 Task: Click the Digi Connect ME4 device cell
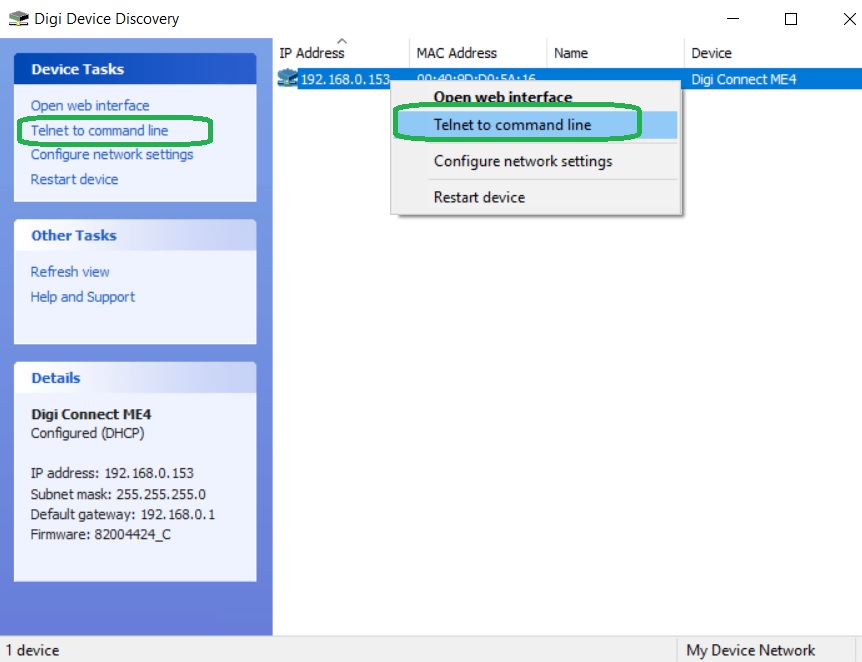pos(744,79)
